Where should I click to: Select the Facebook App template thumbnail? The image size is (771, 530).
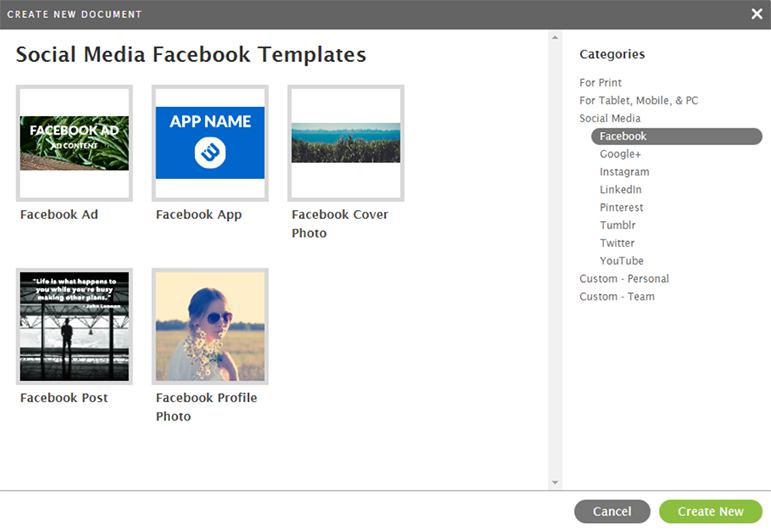click(x=210, y=143)
